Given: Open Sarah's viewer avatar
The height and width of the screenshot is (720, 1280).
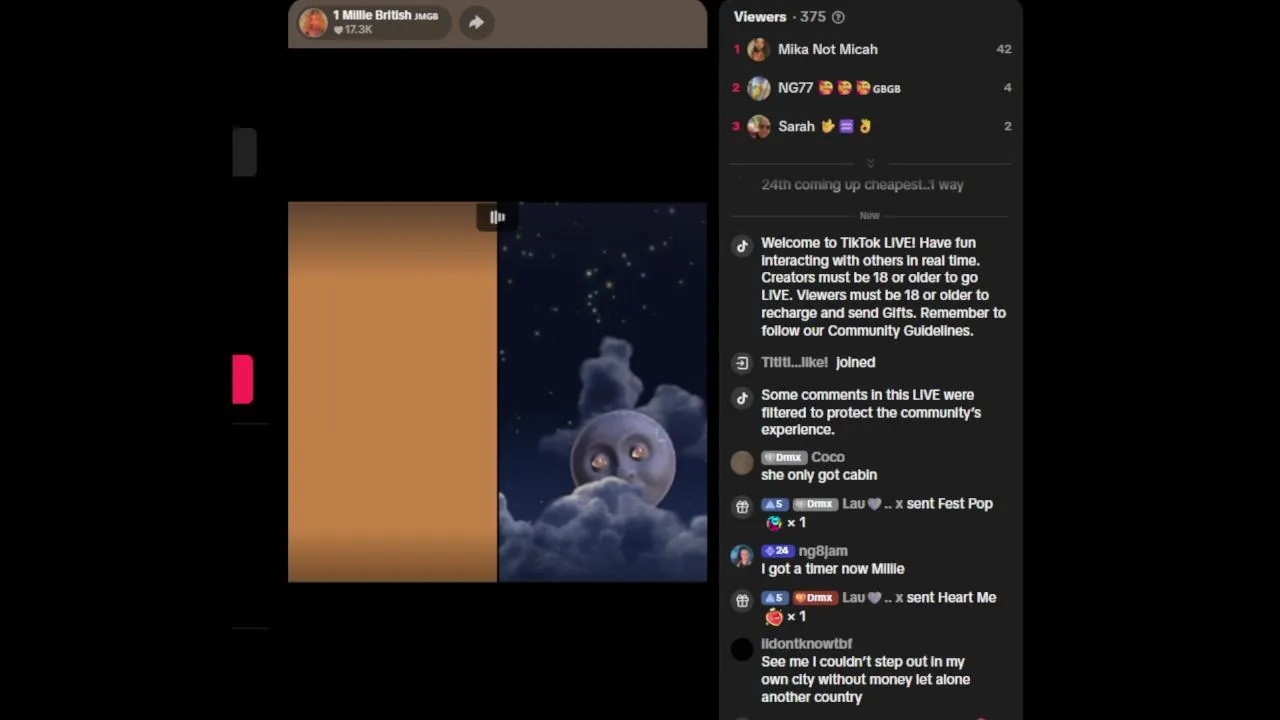Looking at the screenshot, I should coord(759,126).
